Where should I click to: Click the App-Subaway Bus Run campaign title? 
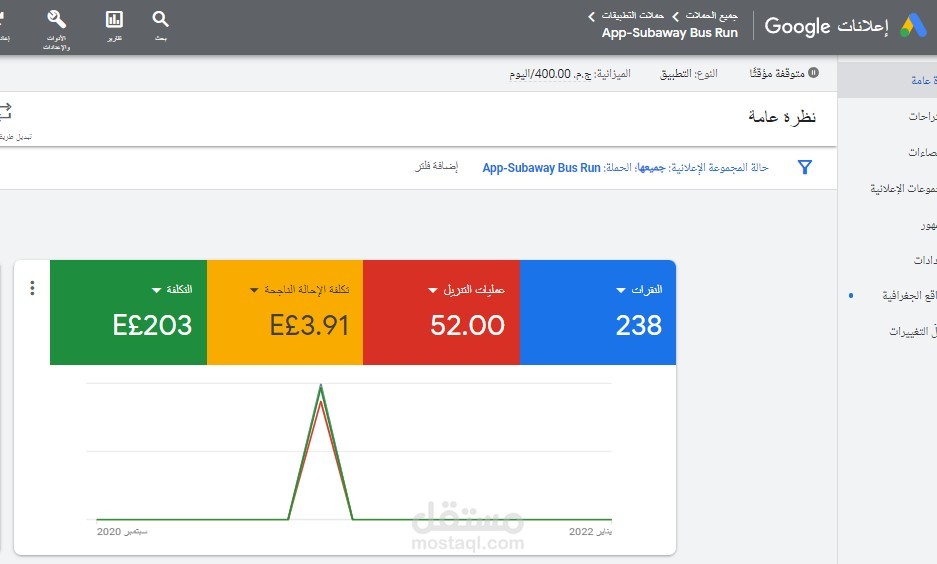669,33
